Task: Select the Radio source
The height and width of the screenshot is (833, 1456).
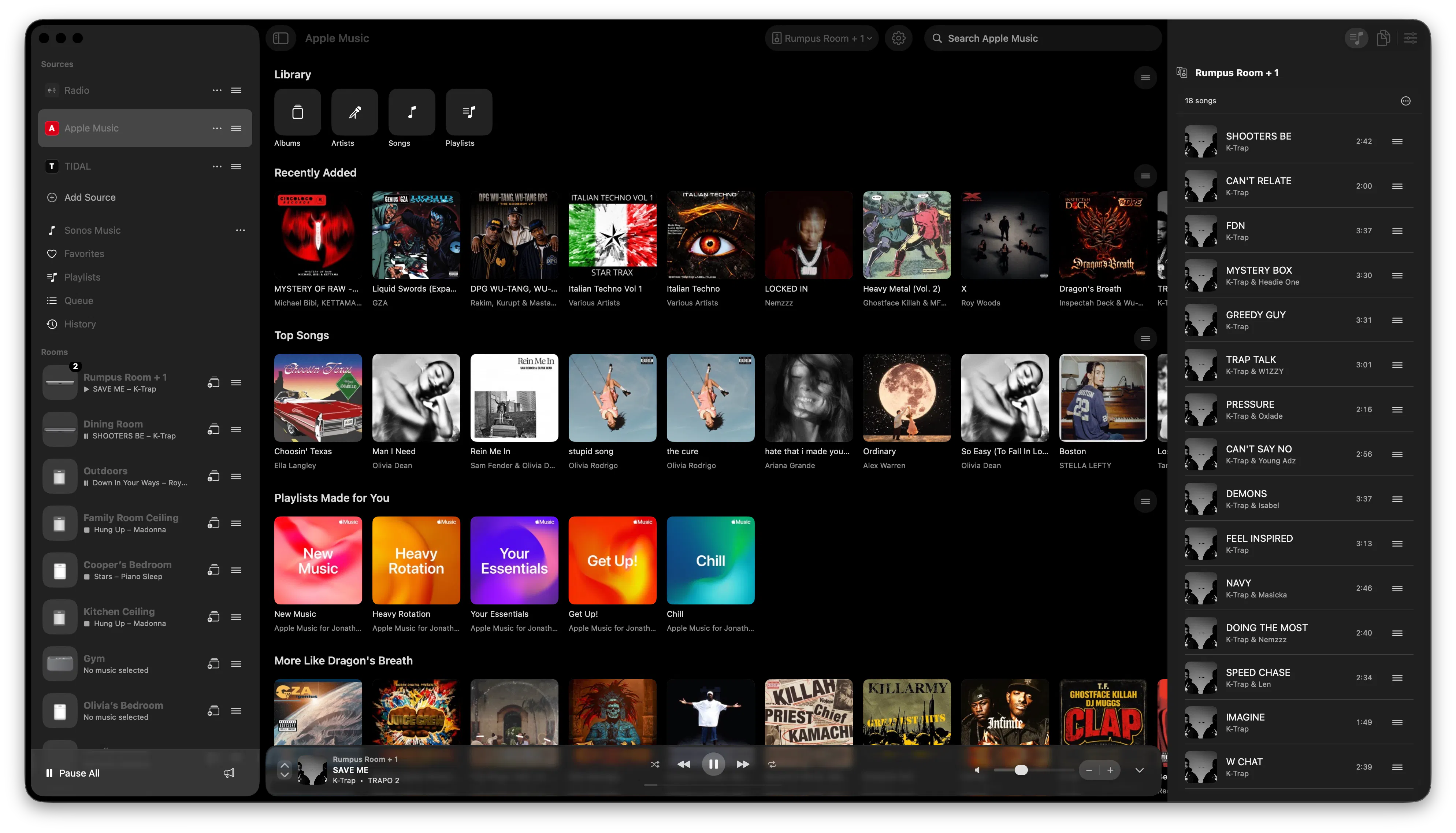Action: 145,90
